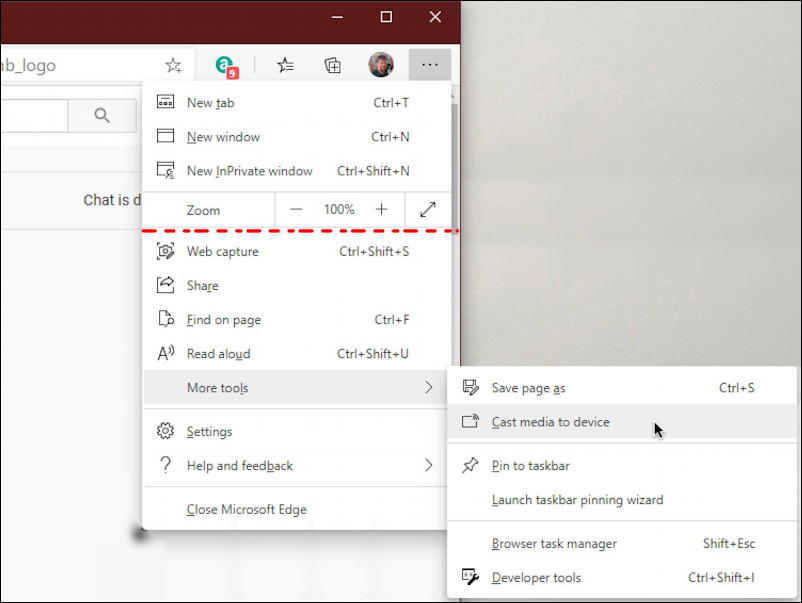
Task: Open the browser profile avatar
Action: [381, 64]
